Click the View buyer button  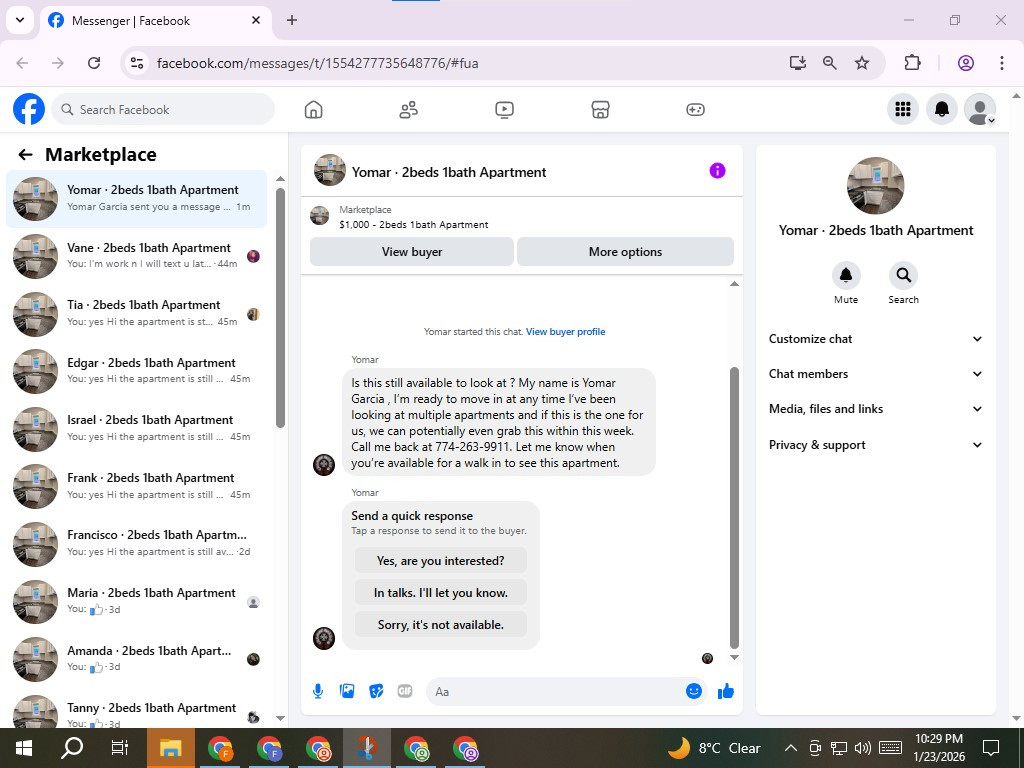(412, 251)
